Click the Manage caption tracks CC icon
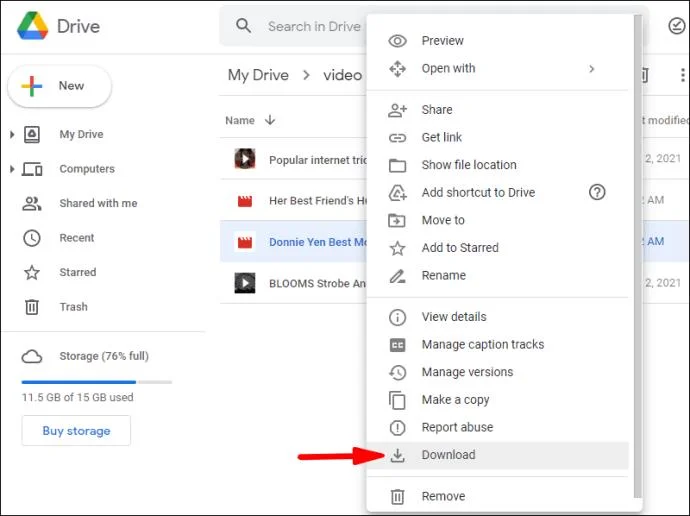The height and width of the screenshot is (516, 690). [397, 345]
